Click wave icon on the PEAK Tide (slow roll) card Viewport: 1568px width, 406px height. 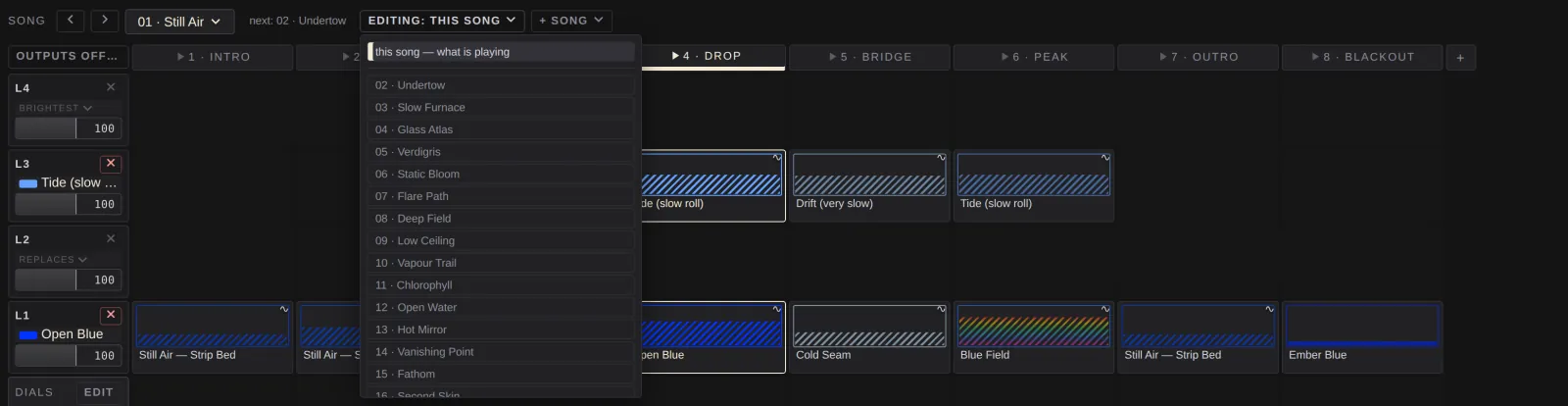click(1105, 157)
